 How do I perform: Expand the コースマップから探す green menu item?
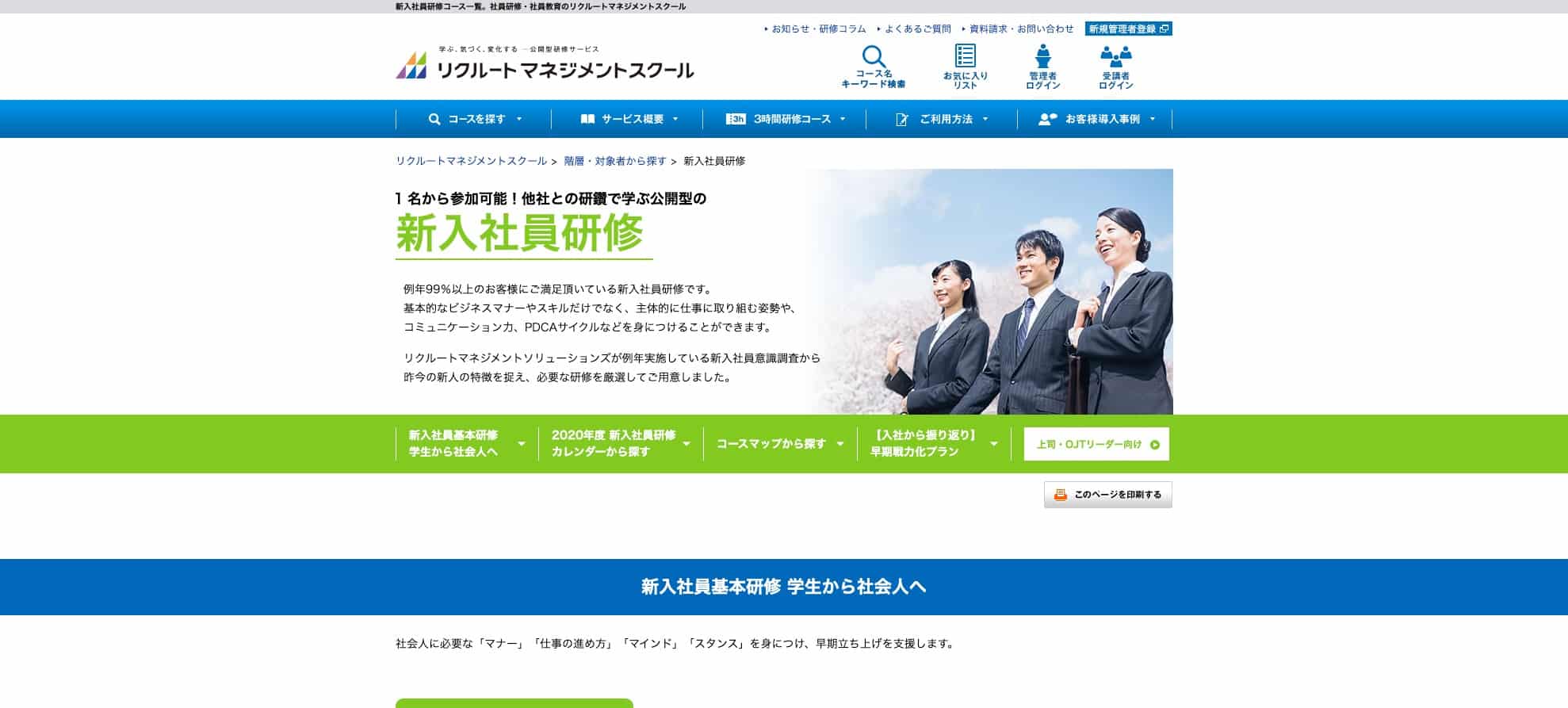click(x=779, y=444)
